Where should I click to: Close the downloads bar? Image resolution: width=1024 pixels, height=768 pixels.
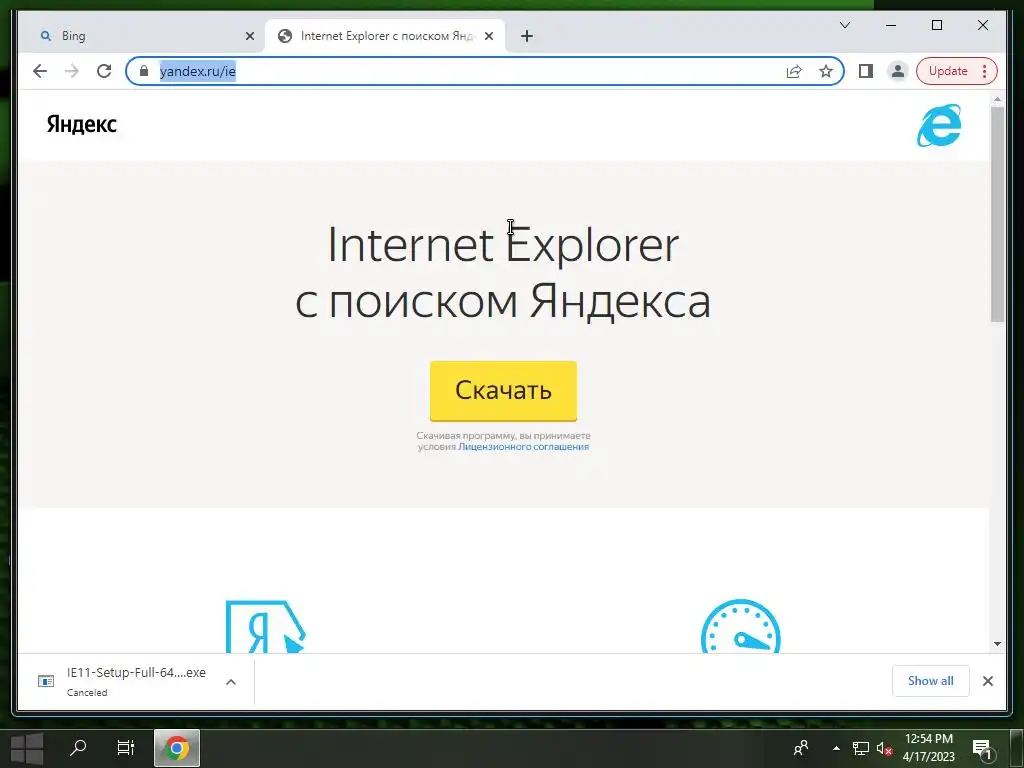pyautogui.click(x=987, y=681)
